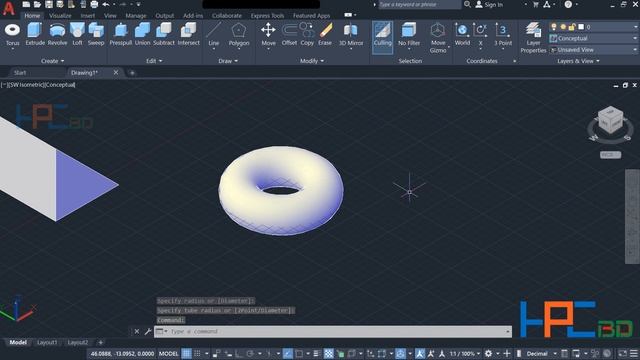Draw with the Line tool

[213, 34]
